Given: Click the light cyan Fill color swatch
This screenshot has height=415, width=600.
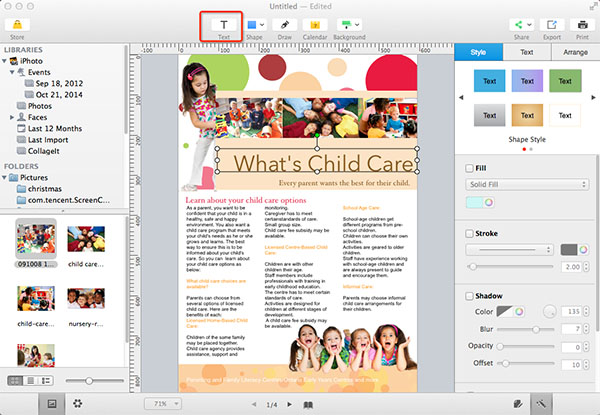Looking at the screenshot, I should (474, 202).
